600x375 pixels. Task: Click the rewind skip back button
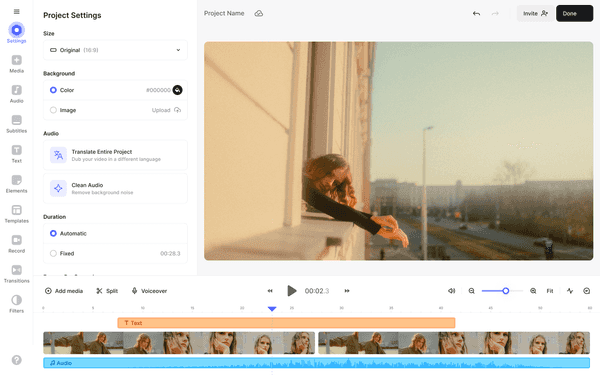[270, 291]
